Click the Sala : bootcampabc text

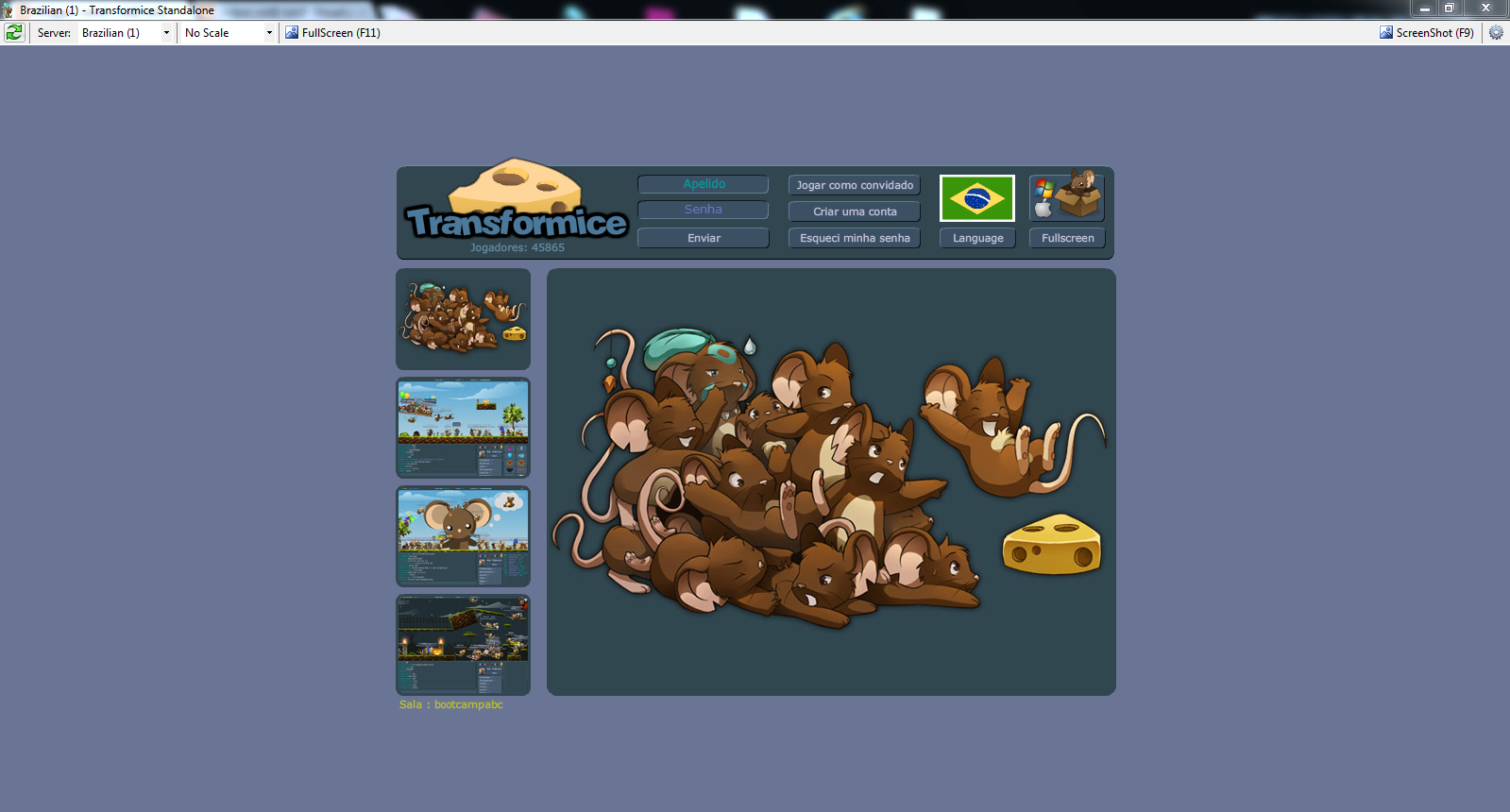pos(451,704)
